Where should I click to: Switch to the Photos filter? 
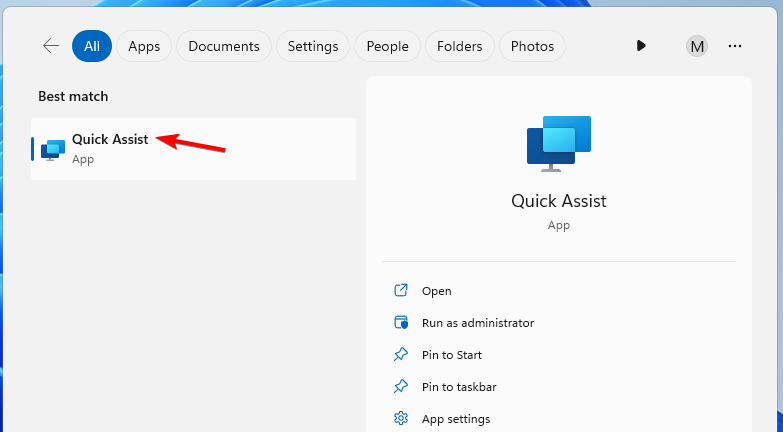(532, 46)
